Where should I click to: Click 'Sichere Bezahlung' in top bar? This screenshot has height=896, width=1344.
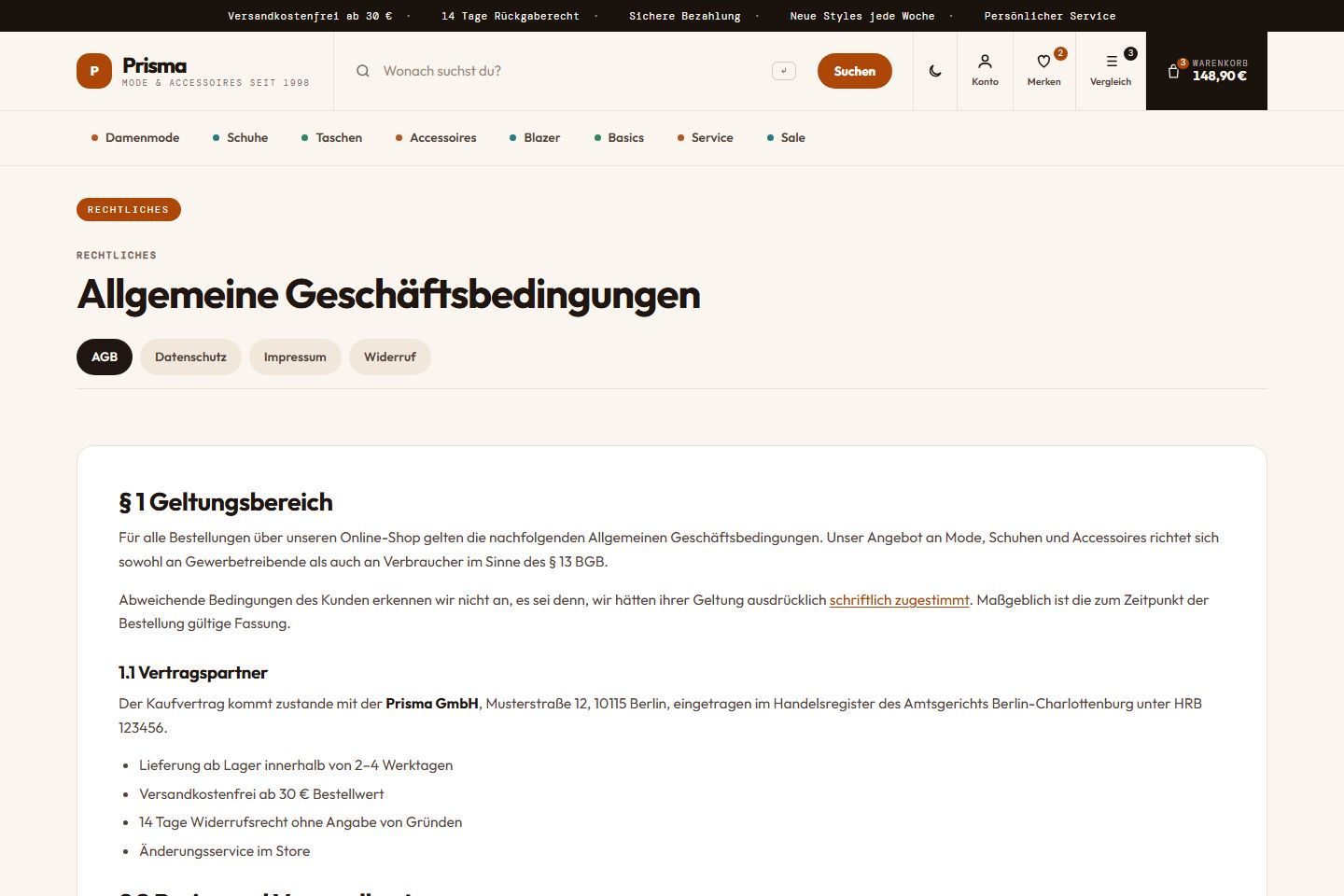click(685, 16)
